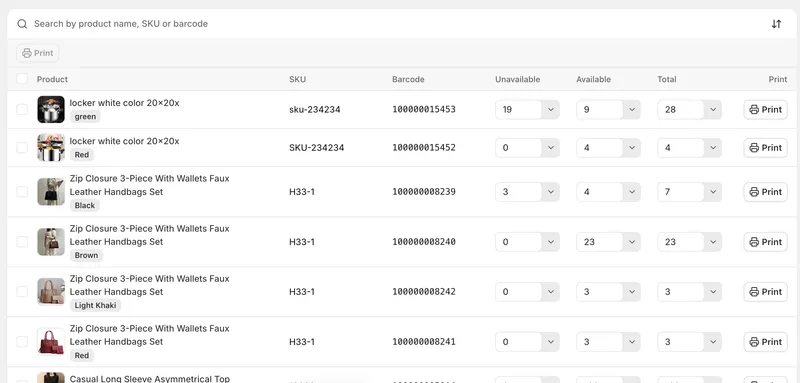
Task: Print label for Brown handbags set
Action: pyautogui.click(x=765, y=242)
